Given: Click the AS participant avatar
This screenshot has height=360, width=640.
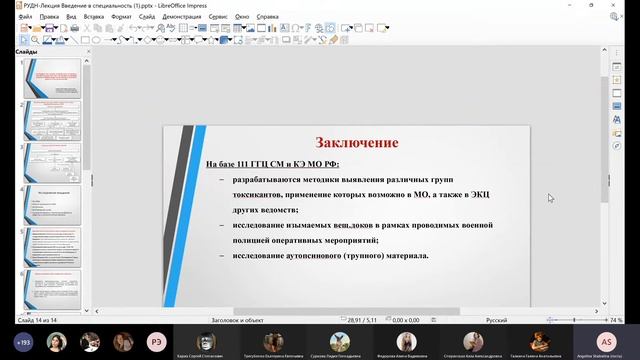Looking at the screenshot, I should pos(606,342).
